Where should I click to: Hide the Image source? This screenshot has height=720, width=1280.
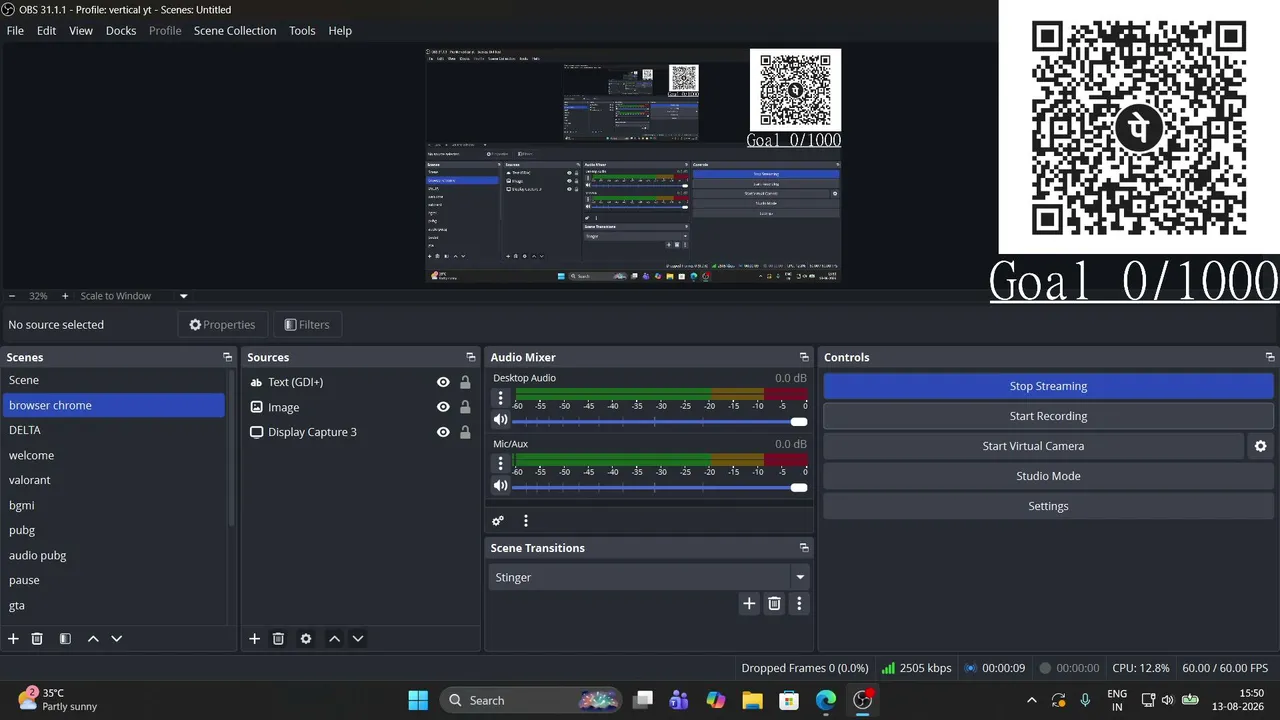(443, 407)
